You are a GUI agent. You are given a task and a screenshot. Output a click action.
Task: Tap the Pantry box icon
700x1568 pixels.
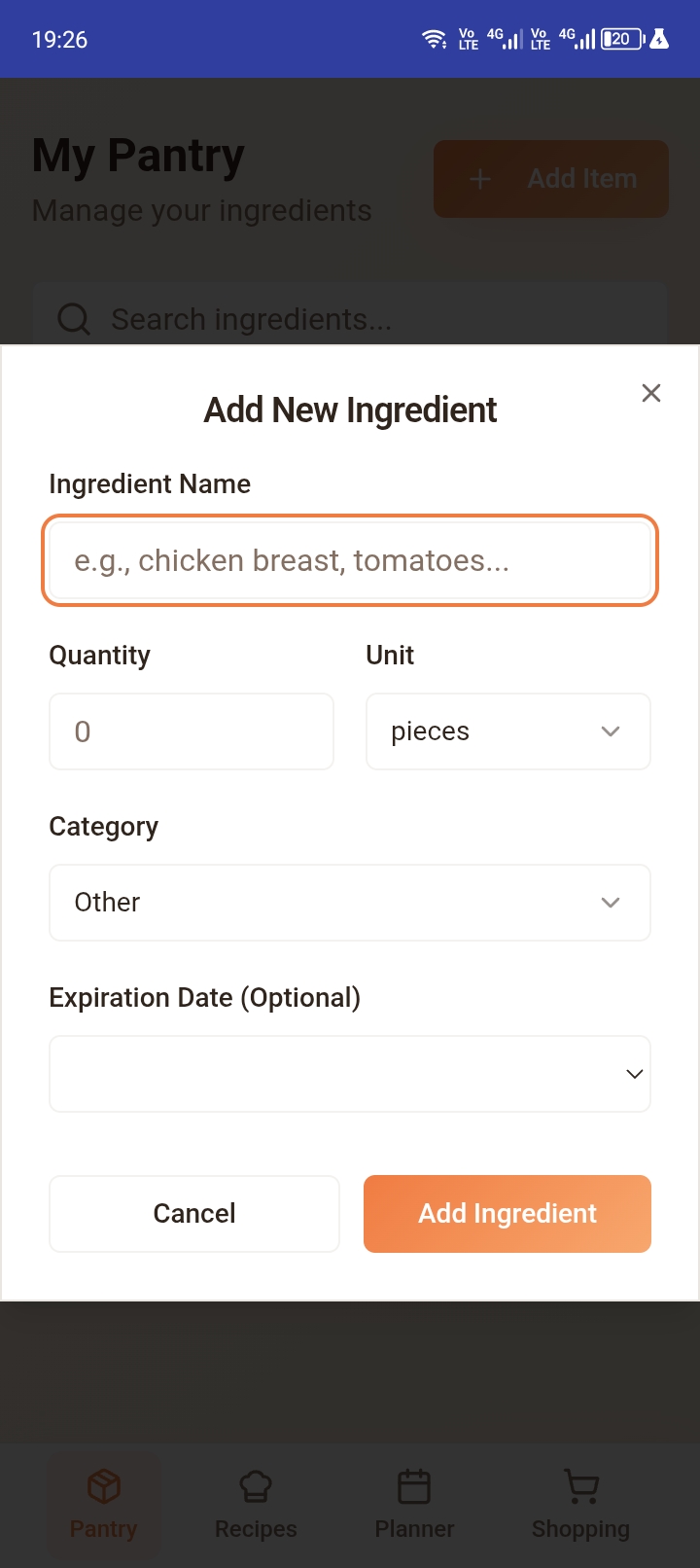104,1486
